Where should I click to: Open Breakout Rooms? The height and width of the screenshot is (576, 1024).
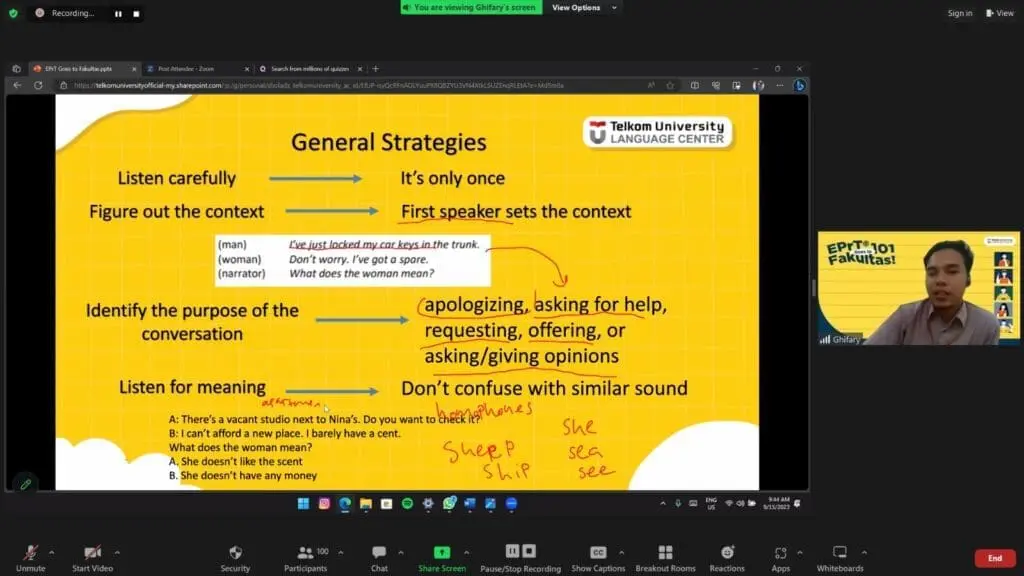tap(665, 553)
